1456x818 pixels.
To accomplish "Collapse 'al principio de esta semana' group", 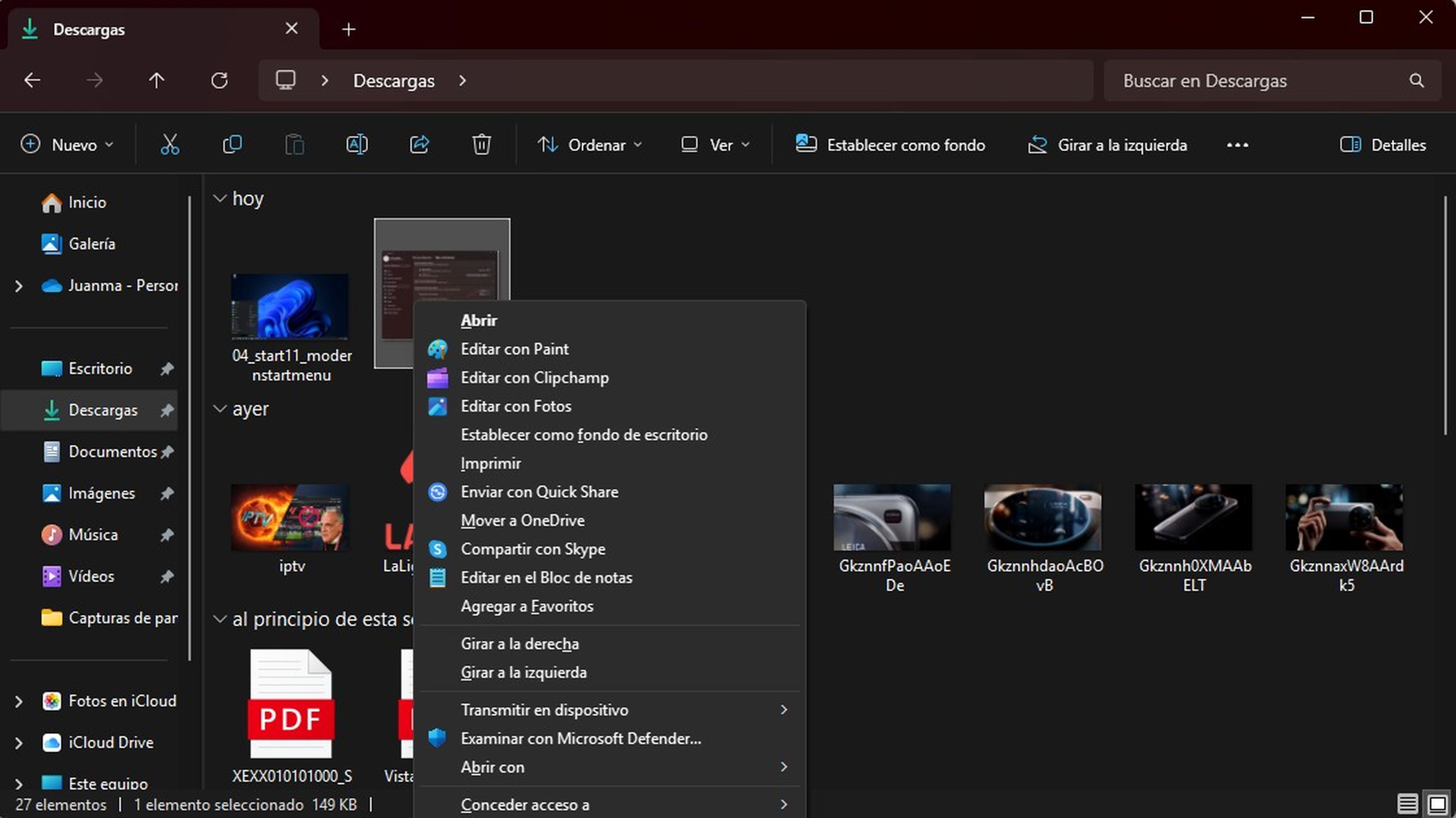I will tap(219, 619).
